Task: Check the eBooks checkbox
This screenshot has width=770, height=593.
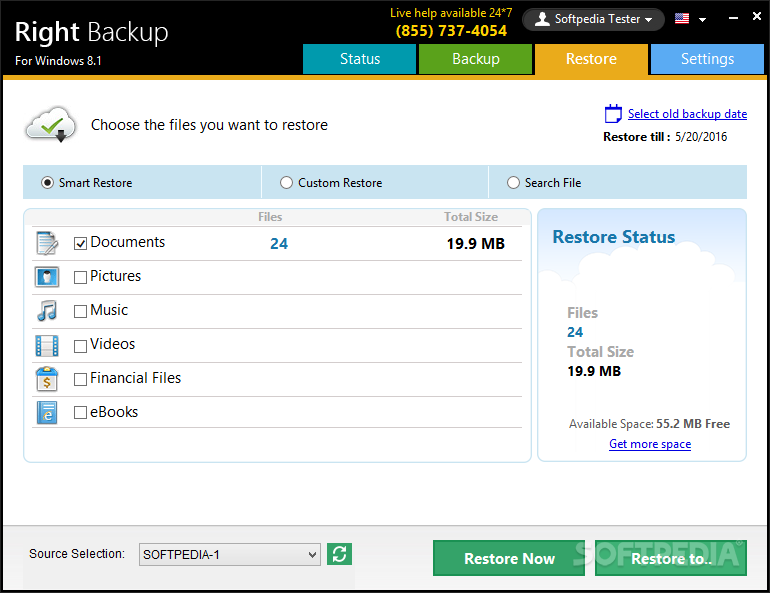Action: [x=80, y=413]
